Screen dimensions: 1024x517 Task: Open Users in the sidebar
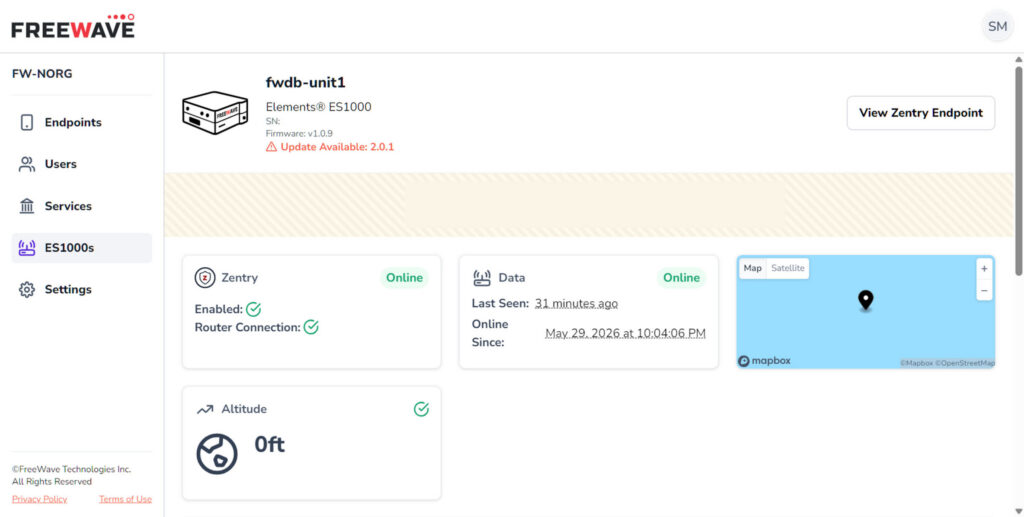click(82, 164)
